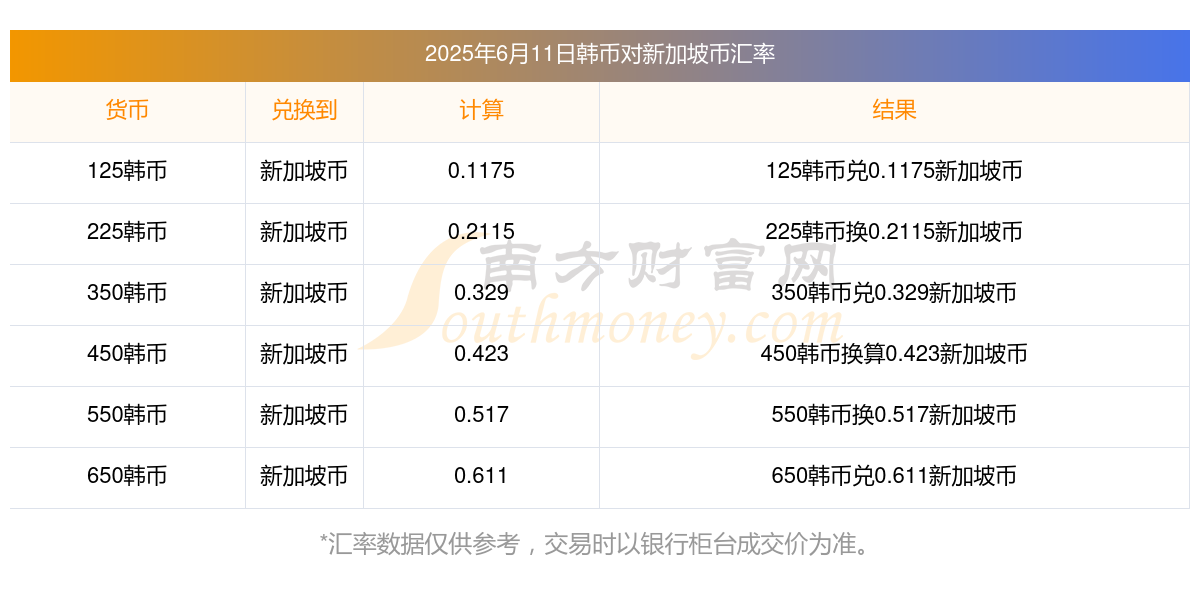Select 新加坡币 in the 650韩币 row
Image resolution: width=1200 pixels, height=600 pixels.
tap(304, 476)
